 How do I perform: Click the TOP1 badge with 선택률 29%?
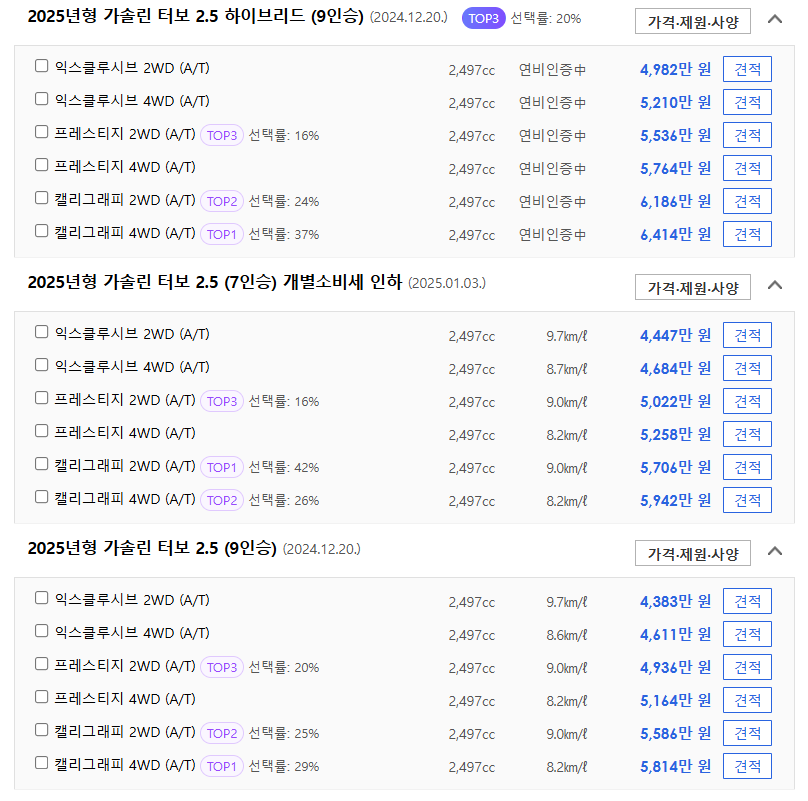222,766
